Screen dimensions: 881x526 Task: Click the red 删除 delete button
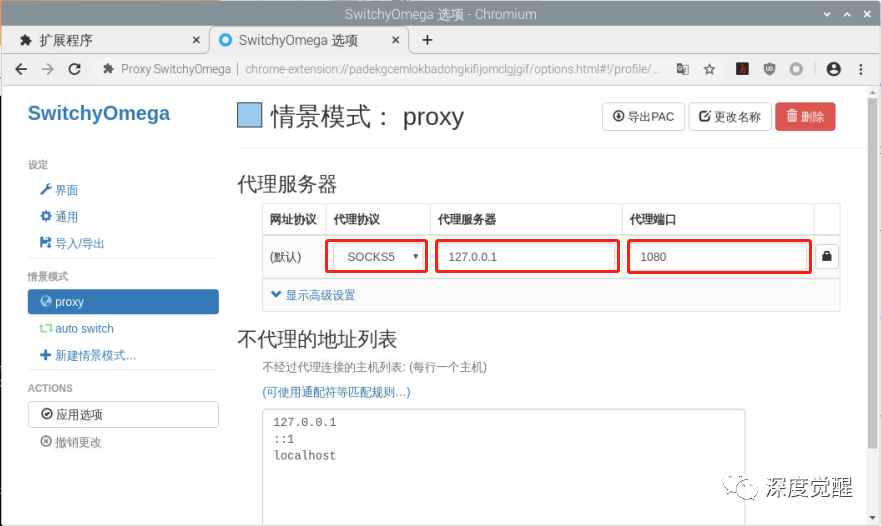[x=805, y=116]
